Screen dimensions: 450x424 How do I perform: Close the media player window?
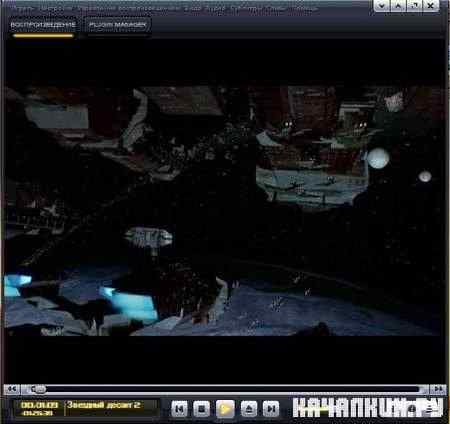pos(431,6)
